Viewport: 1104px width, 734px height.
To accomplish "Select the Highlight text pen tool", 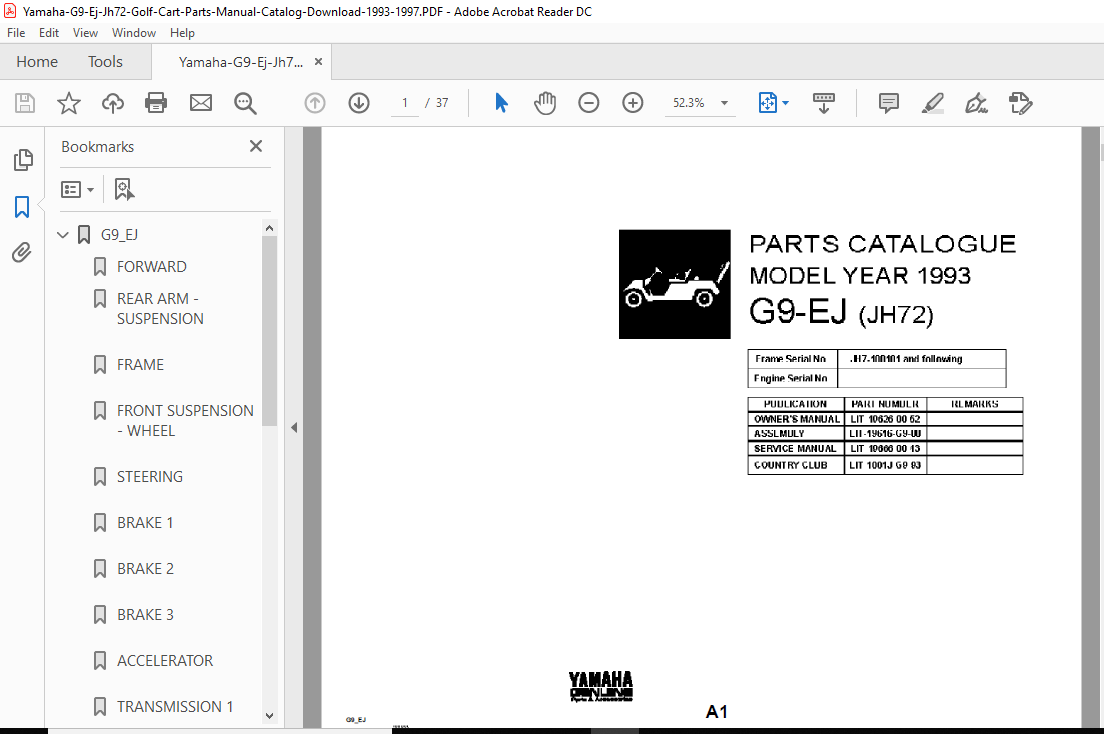I will click(932, 104).
